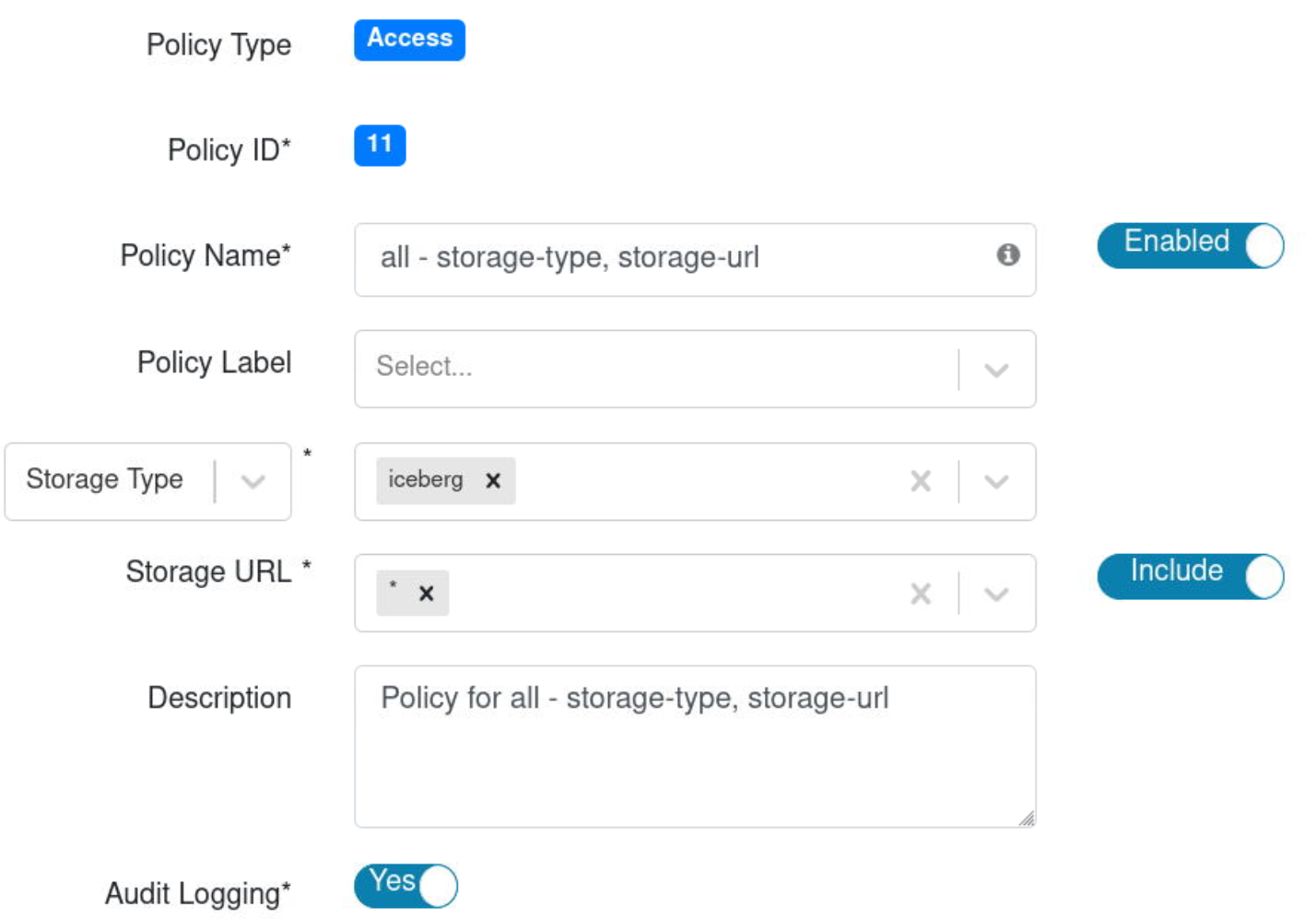1316x919 pixels.
Task: Clear all Storage URL values
Action: pyautogui.click(x=920, y=594)
